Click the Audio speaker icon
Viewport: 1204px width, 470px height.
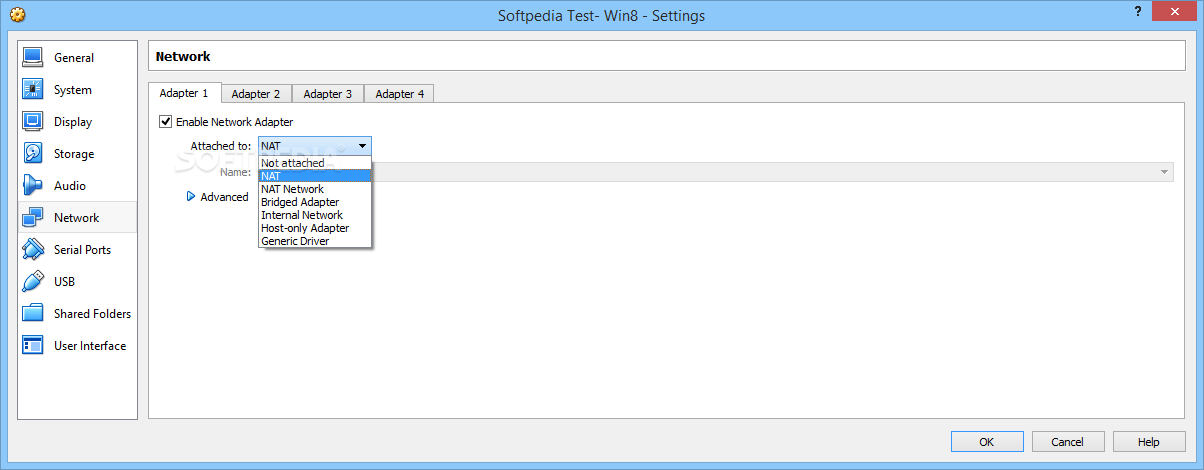pyautogui.click(x=33, y=185)
